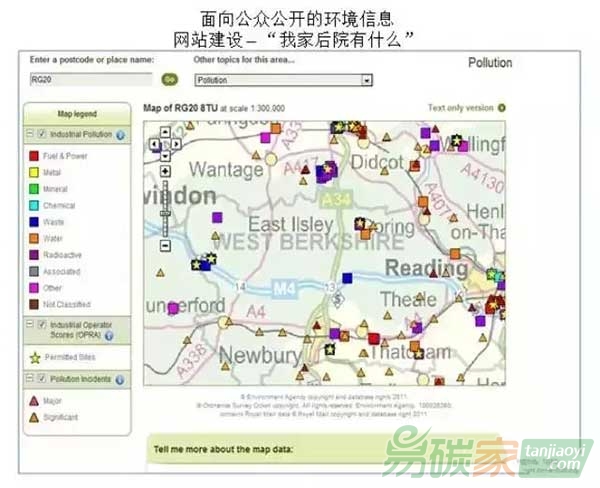Image resolution: width=600 pixels, height=488 pixels.
Task: Pan the map right with arrow button
Action: [x=175, y=143]
